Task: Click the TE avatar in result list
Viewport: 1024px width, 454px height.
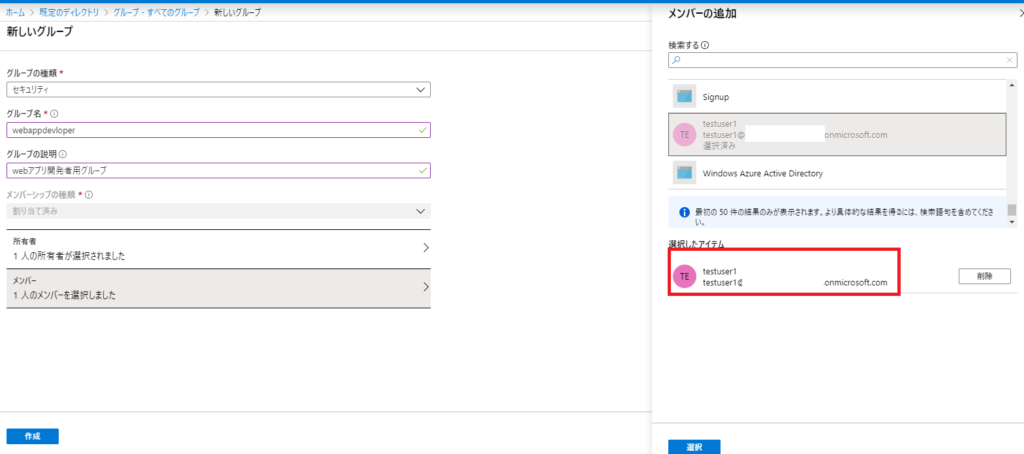Action: pyautogui.click(x=684, y=135)
